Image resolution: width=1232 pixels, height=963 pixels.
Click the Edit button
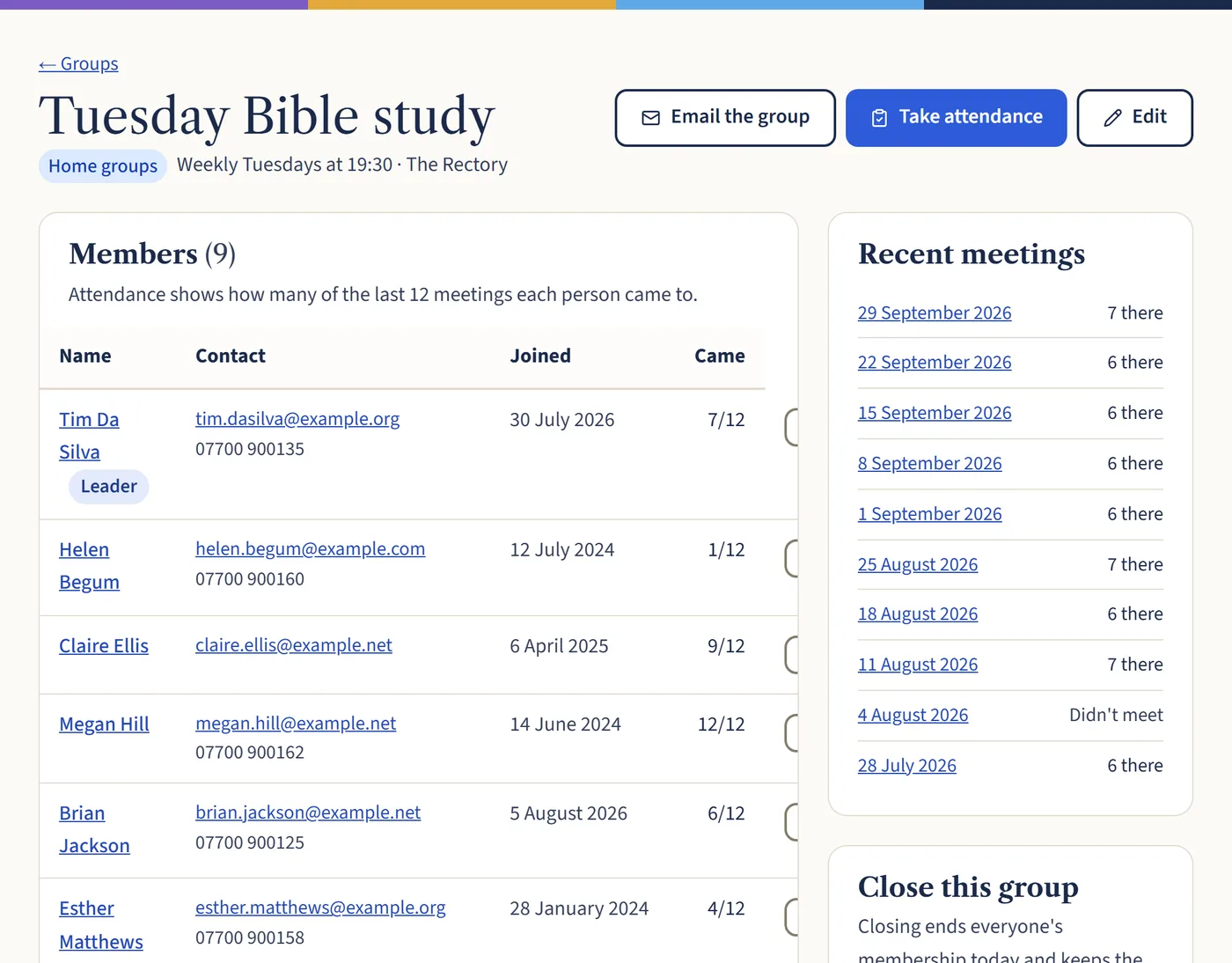(x=1135, y=118)
